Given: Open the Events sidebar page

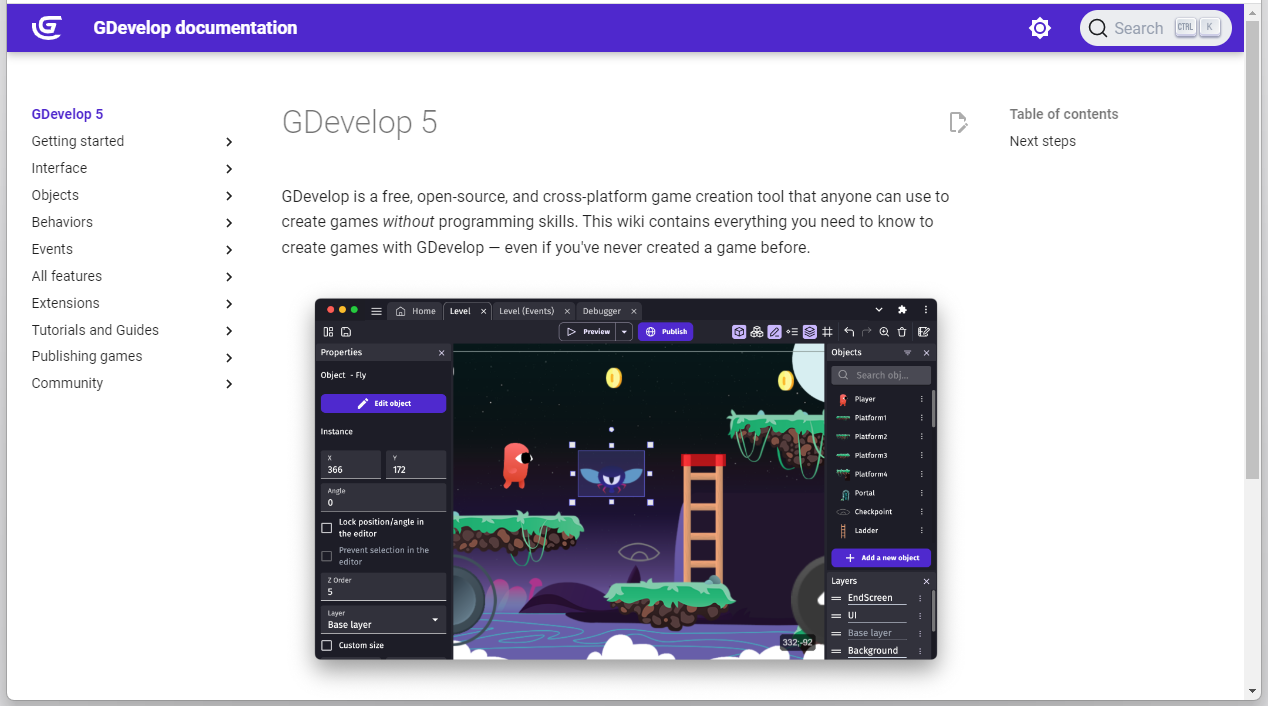Looking at the screenshot, I should [52, 249].
